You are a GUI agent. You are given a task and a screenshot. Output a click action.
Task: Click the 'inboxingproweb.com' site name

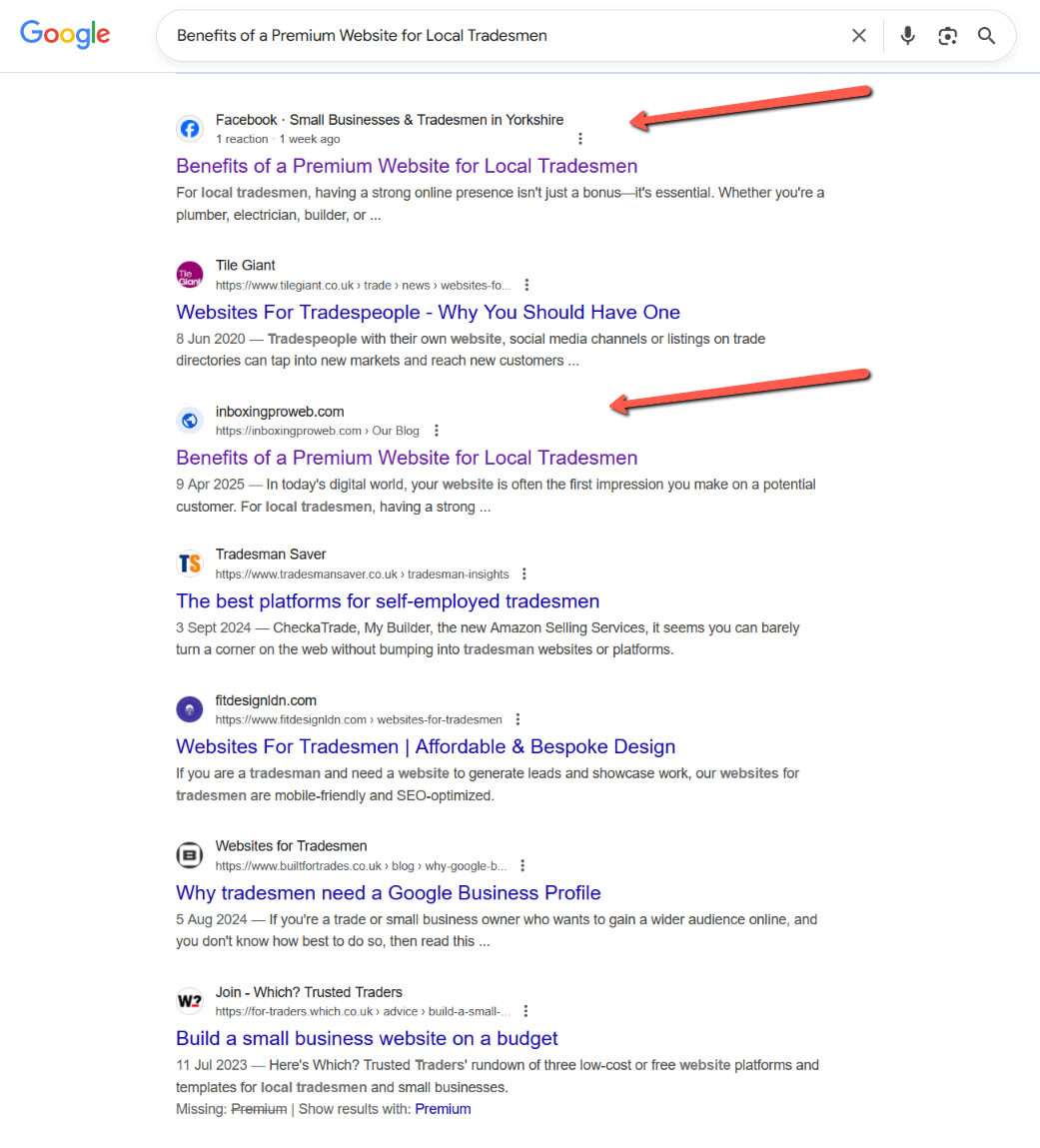pyautogui.click(x=280, y=412)
